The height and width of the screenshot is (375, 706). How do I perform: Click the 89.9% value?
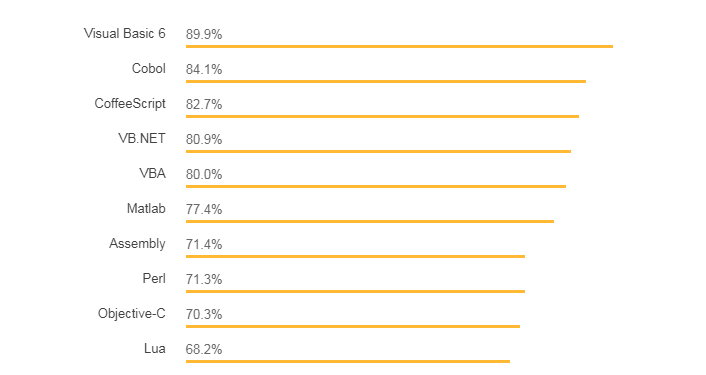pyautogui.click(x=204, y=35)
